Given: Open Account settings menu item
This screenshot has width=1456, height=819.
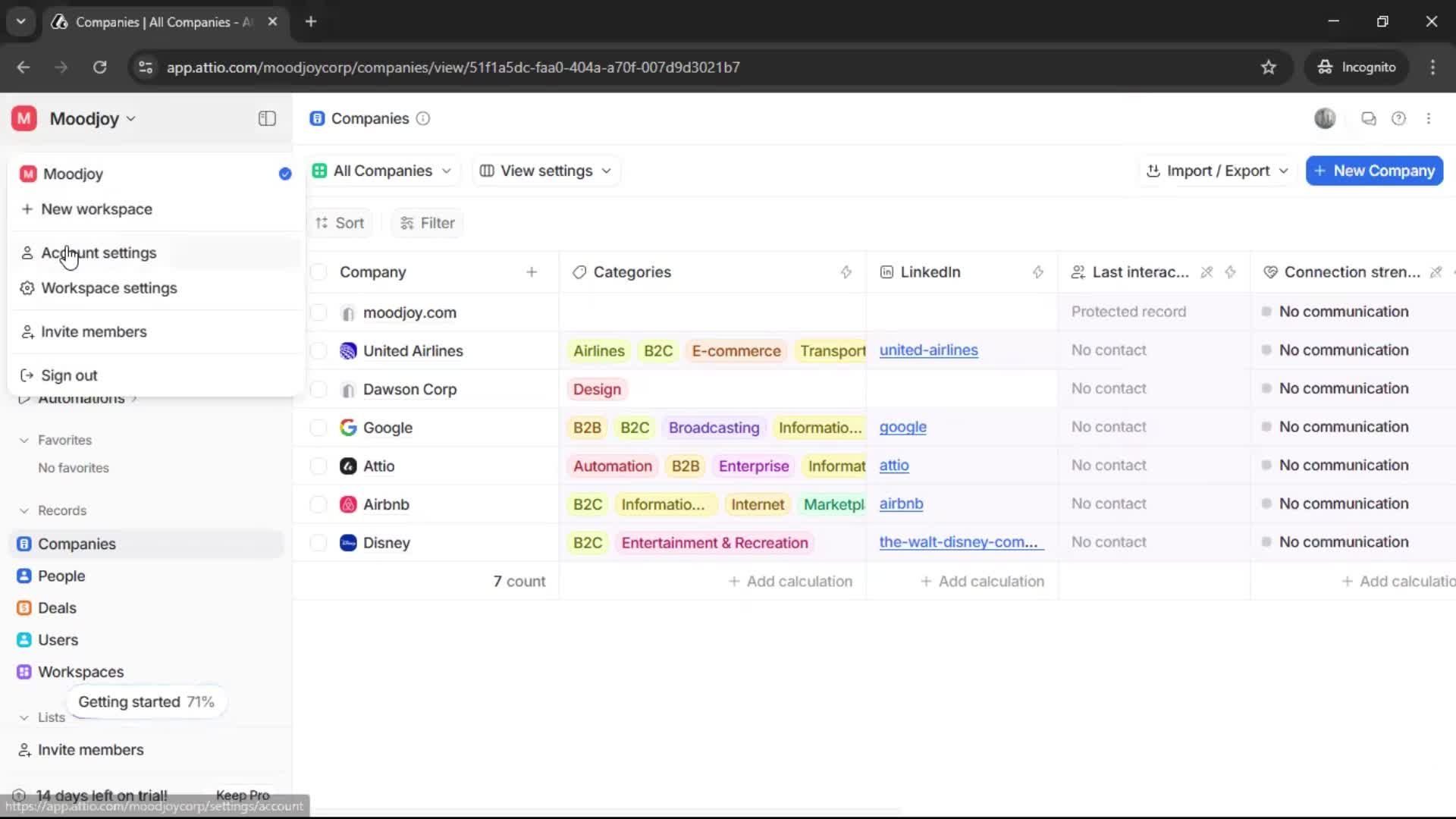Looking at the screenshot, I should 155,253.
